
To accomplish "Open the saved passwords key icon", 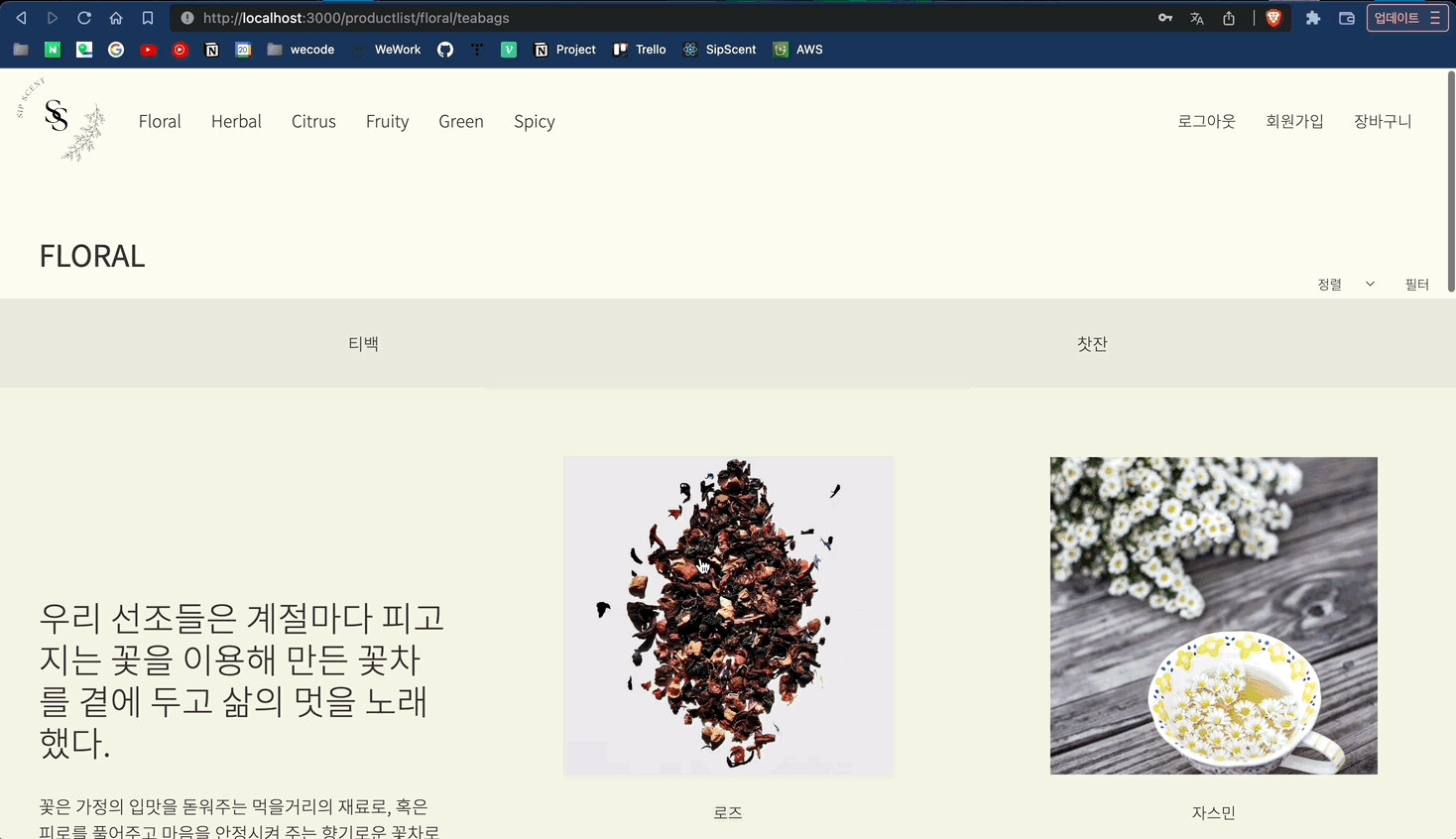I will tap(1165, 18).
